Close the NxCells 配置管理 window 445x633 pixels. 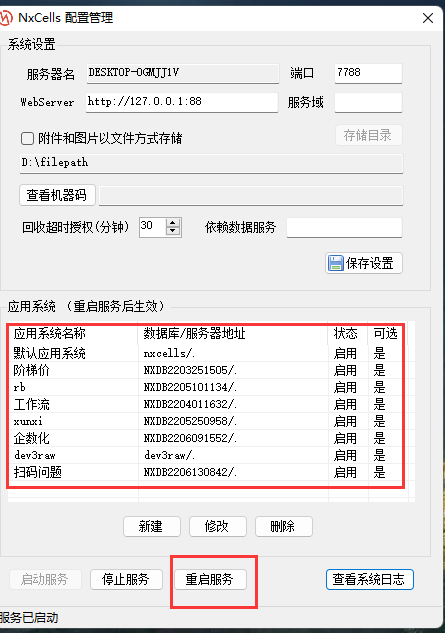click(x=428, y=18)
